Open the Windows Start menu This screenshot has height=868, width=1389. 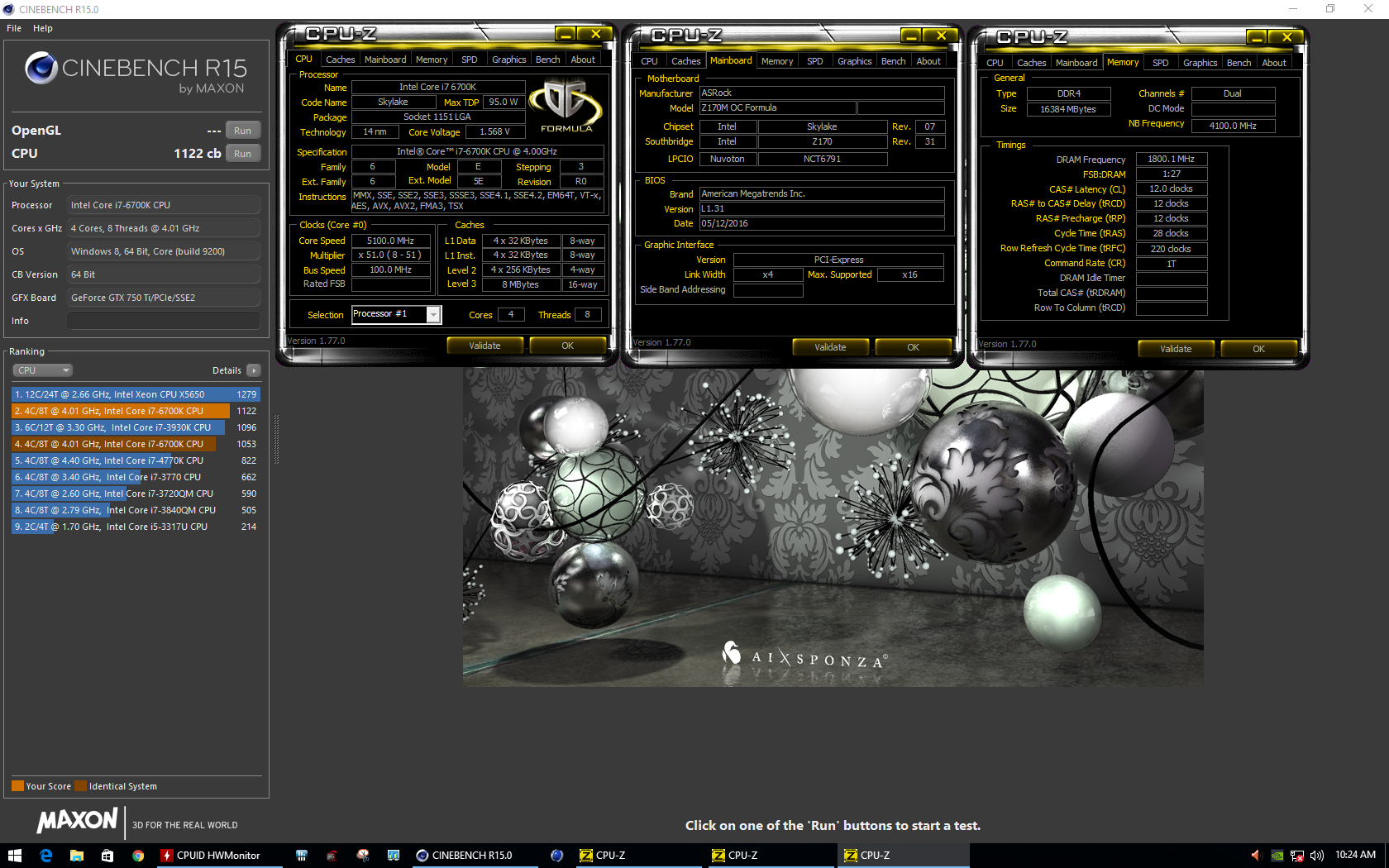pyautogui.click(x=14, y=856)
